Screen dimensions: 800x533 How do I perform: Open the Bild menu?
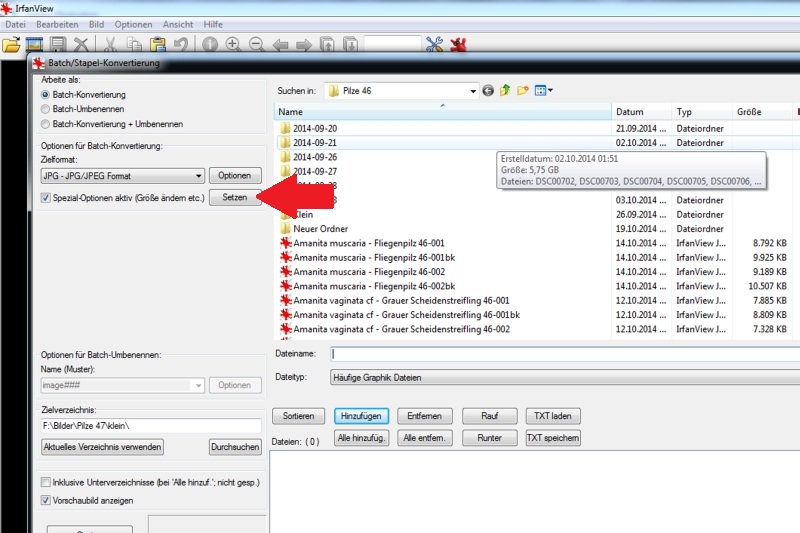click(x=96, y=23)
